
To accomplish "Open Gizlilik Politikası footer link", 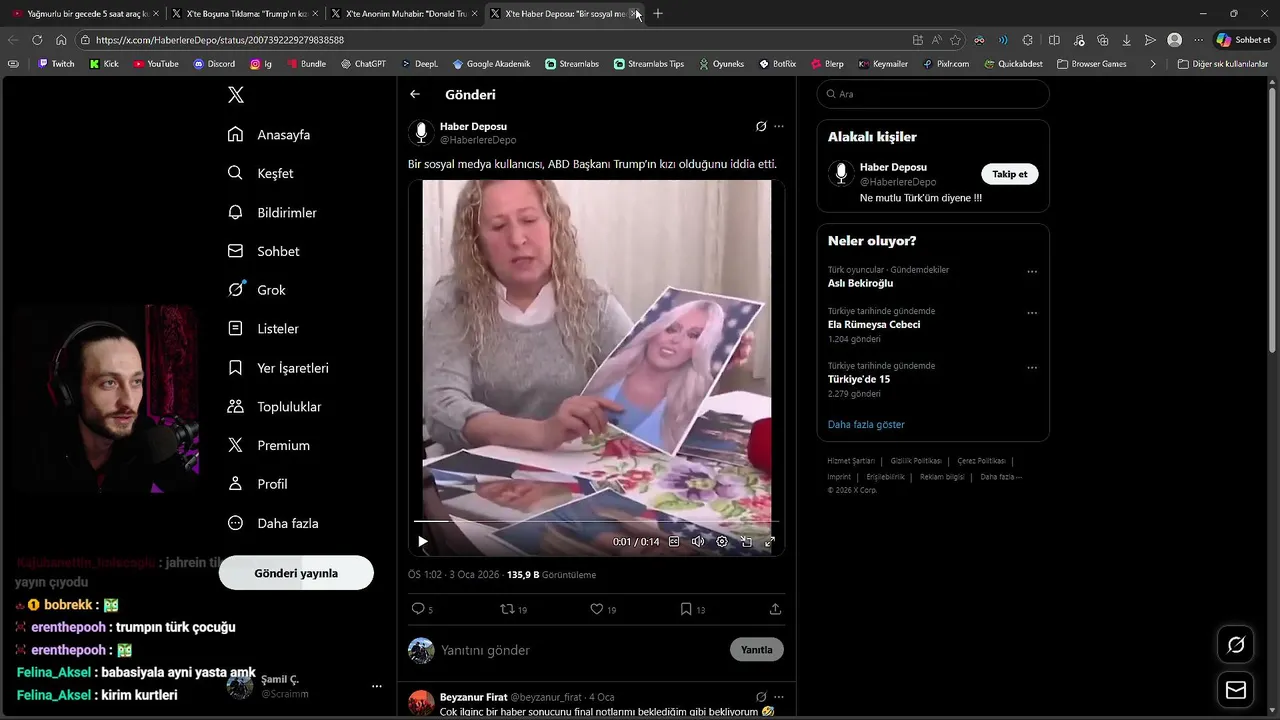I will [916, 461].
